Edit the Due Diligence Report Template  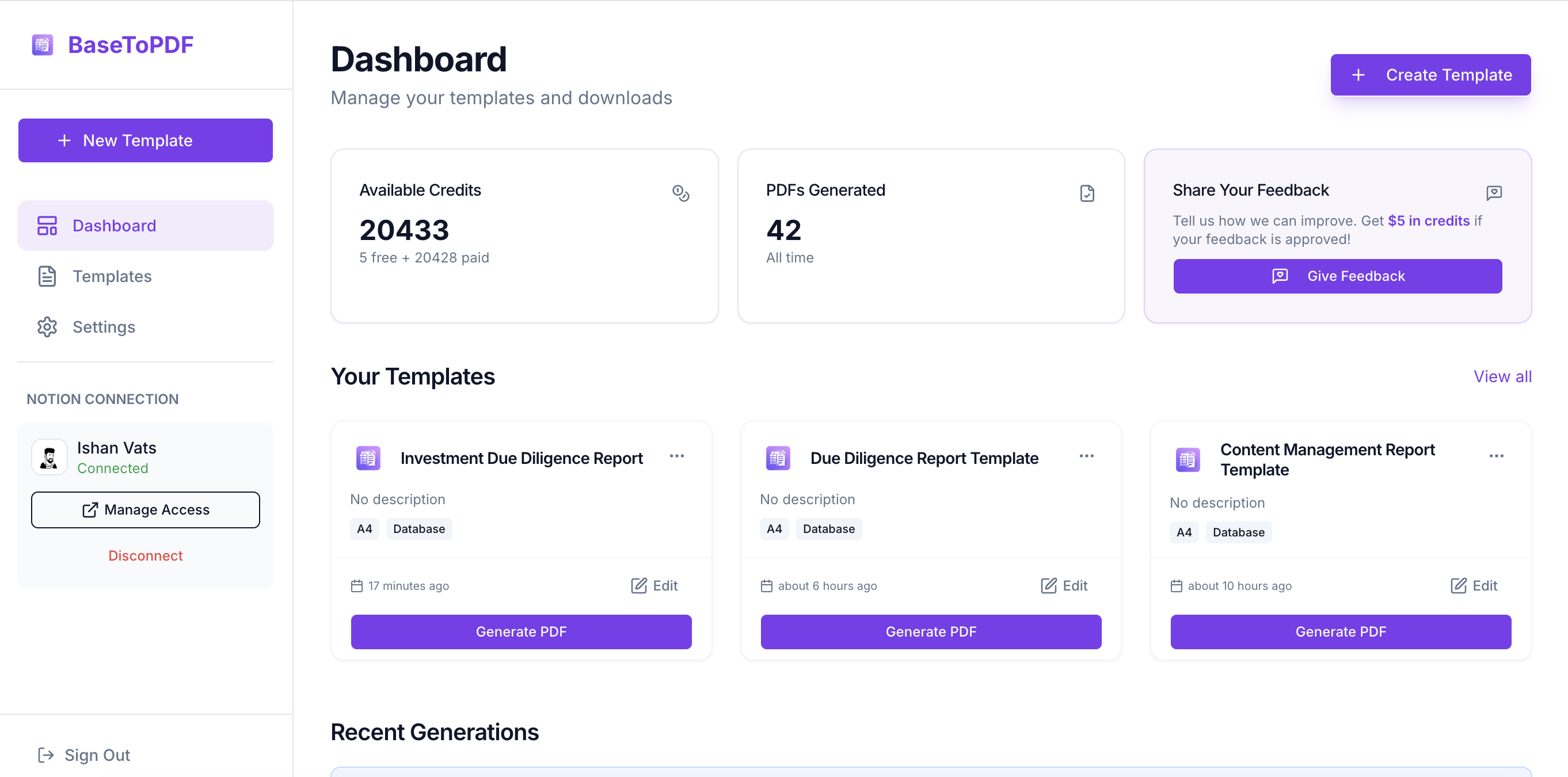(x=1064, y=586)
